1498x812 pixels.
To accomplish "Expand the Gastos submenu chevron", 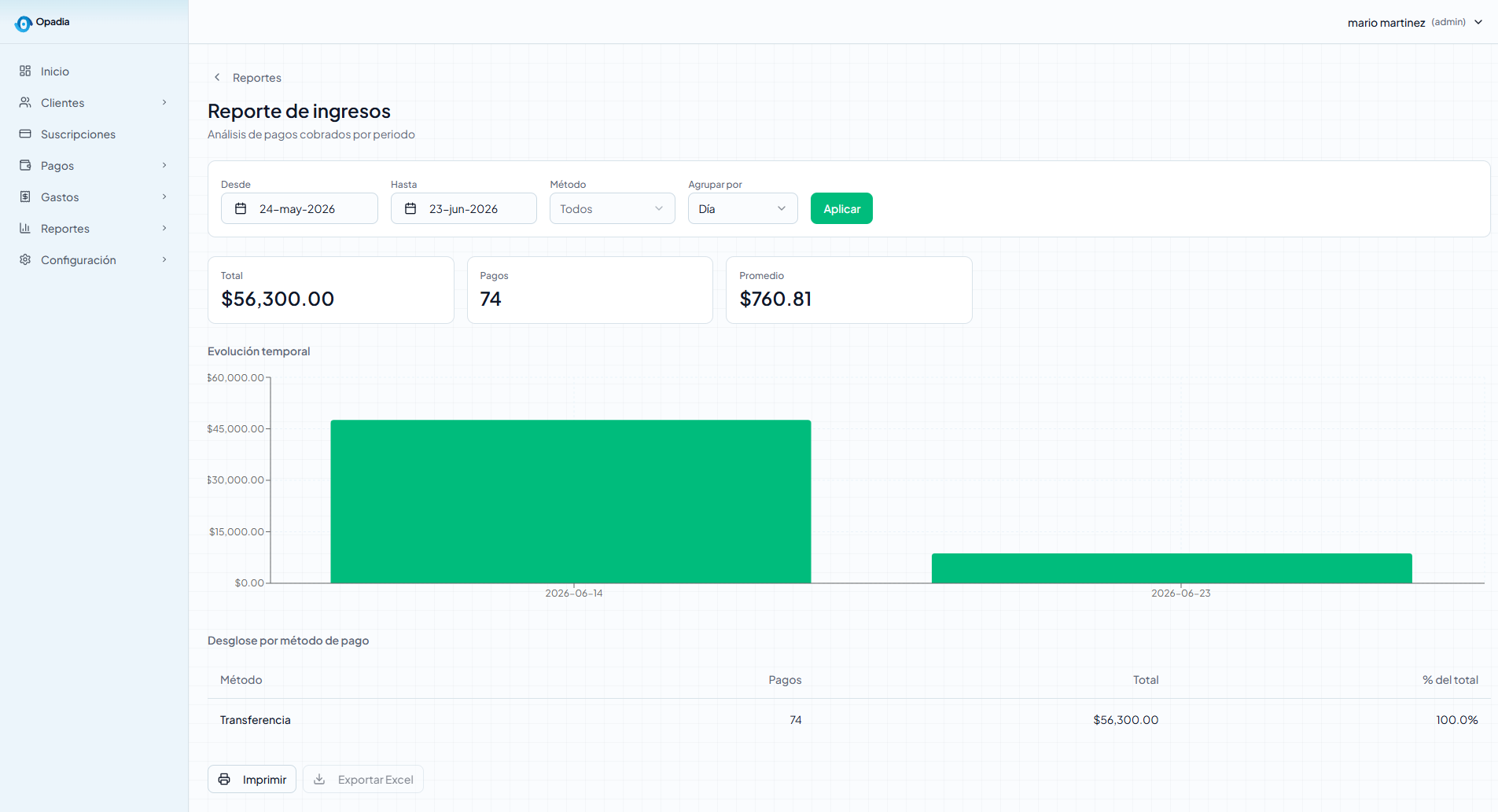I will [x=164, y=197].
